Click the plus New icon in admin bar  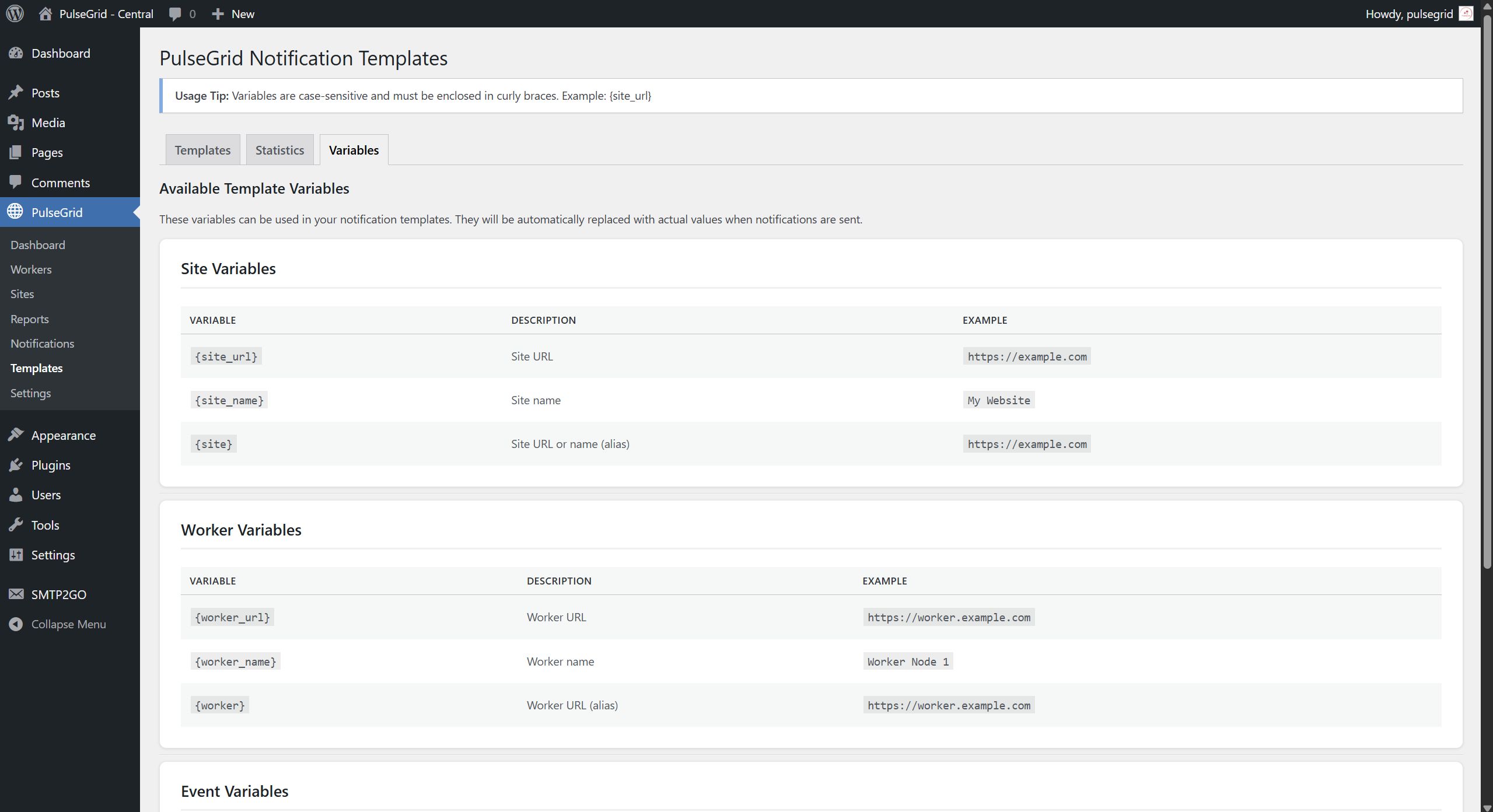coord(218,13)
